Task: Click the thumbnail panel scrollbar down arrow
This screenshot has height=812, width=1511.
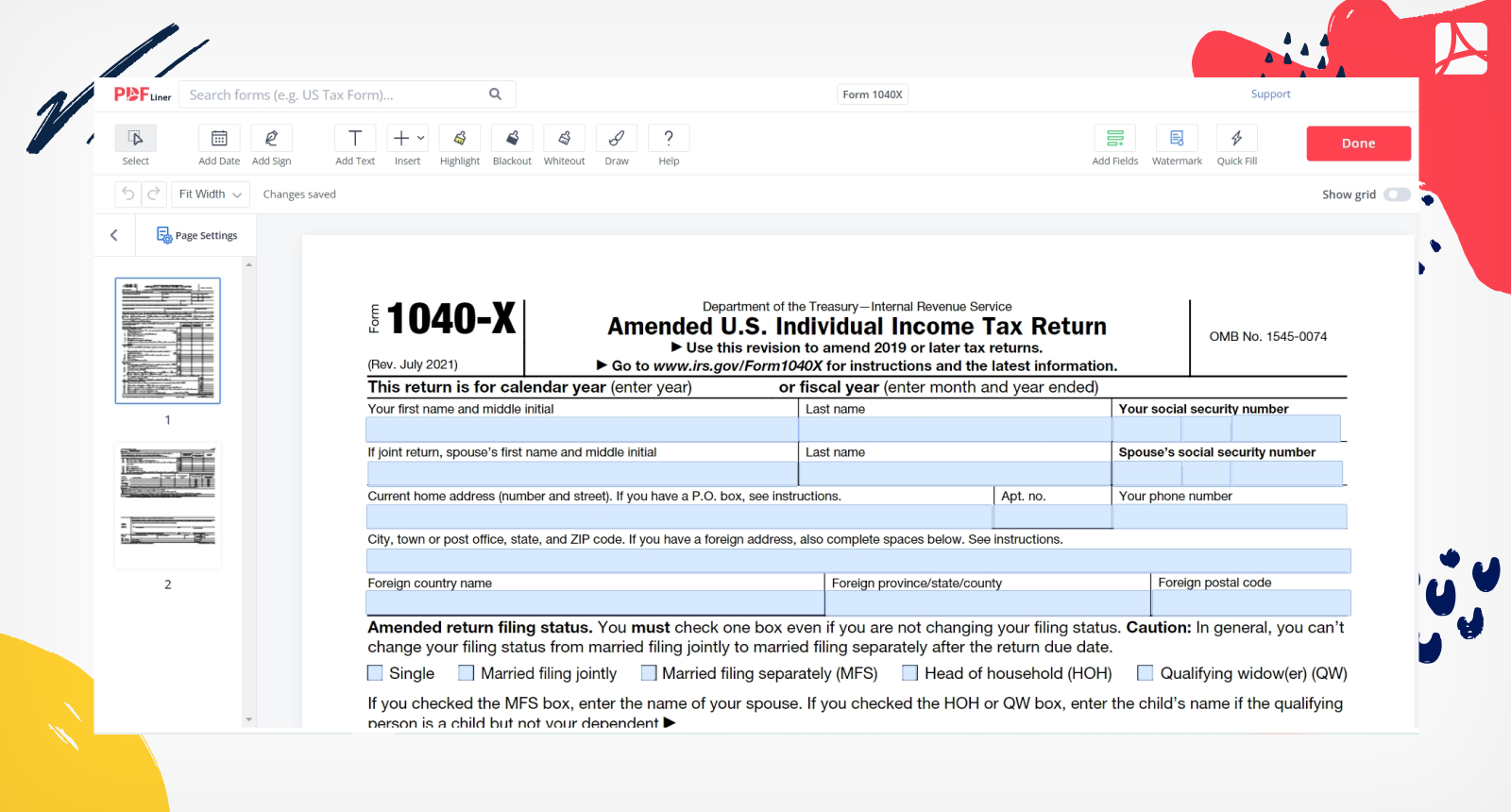Action: 249,719
